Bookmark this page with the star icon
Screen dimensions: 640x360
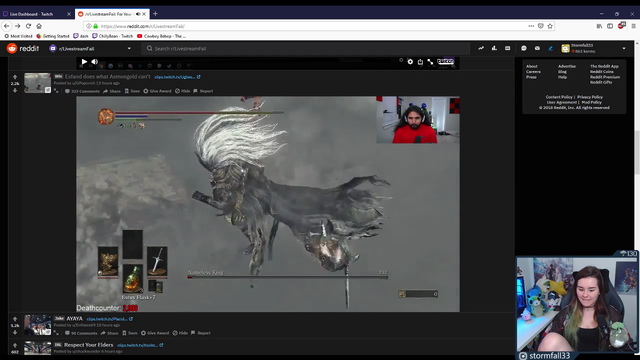(x=550, y=26)
